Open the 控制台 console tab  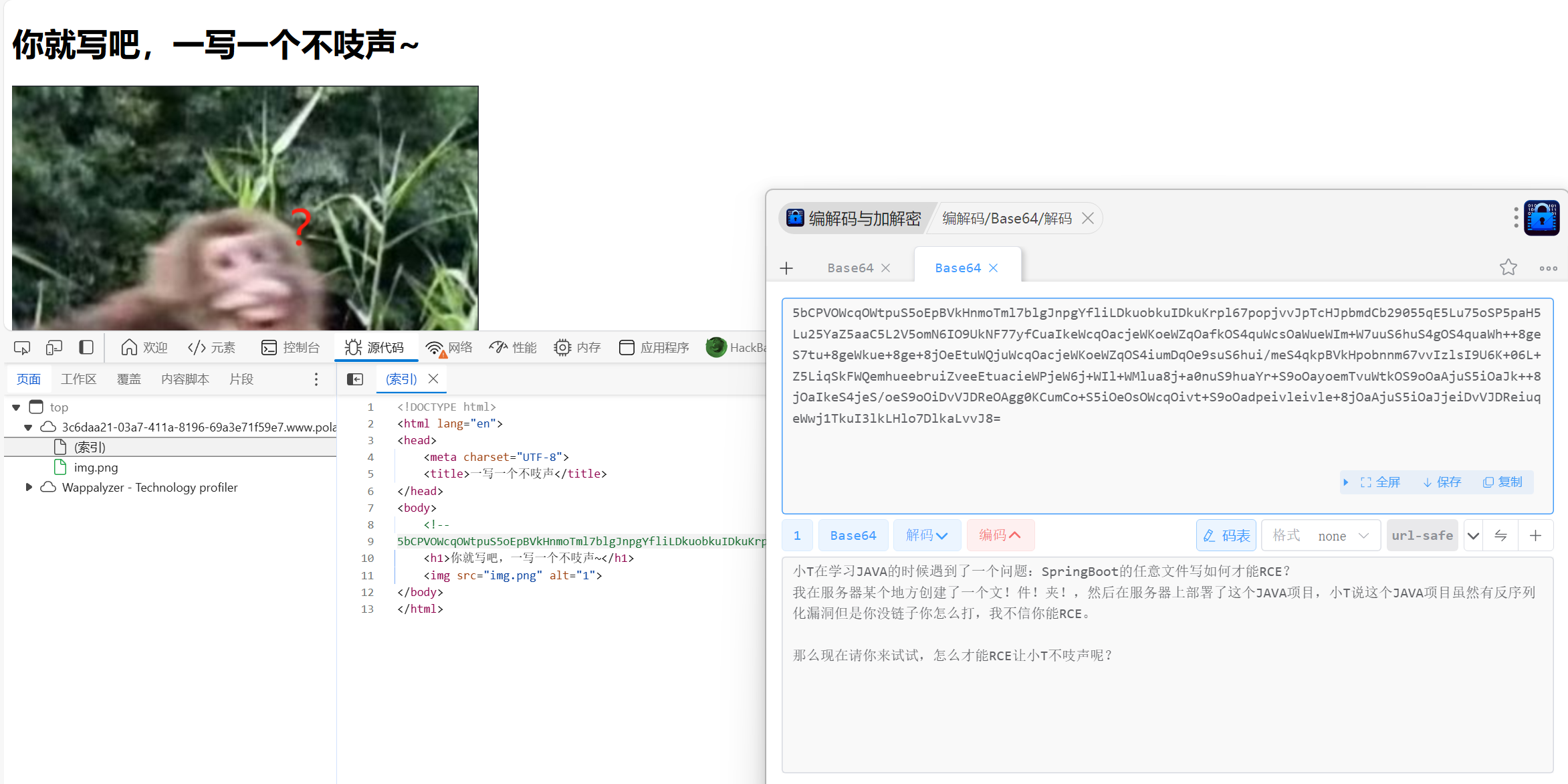pyautogui.click(x=290, y=348)
